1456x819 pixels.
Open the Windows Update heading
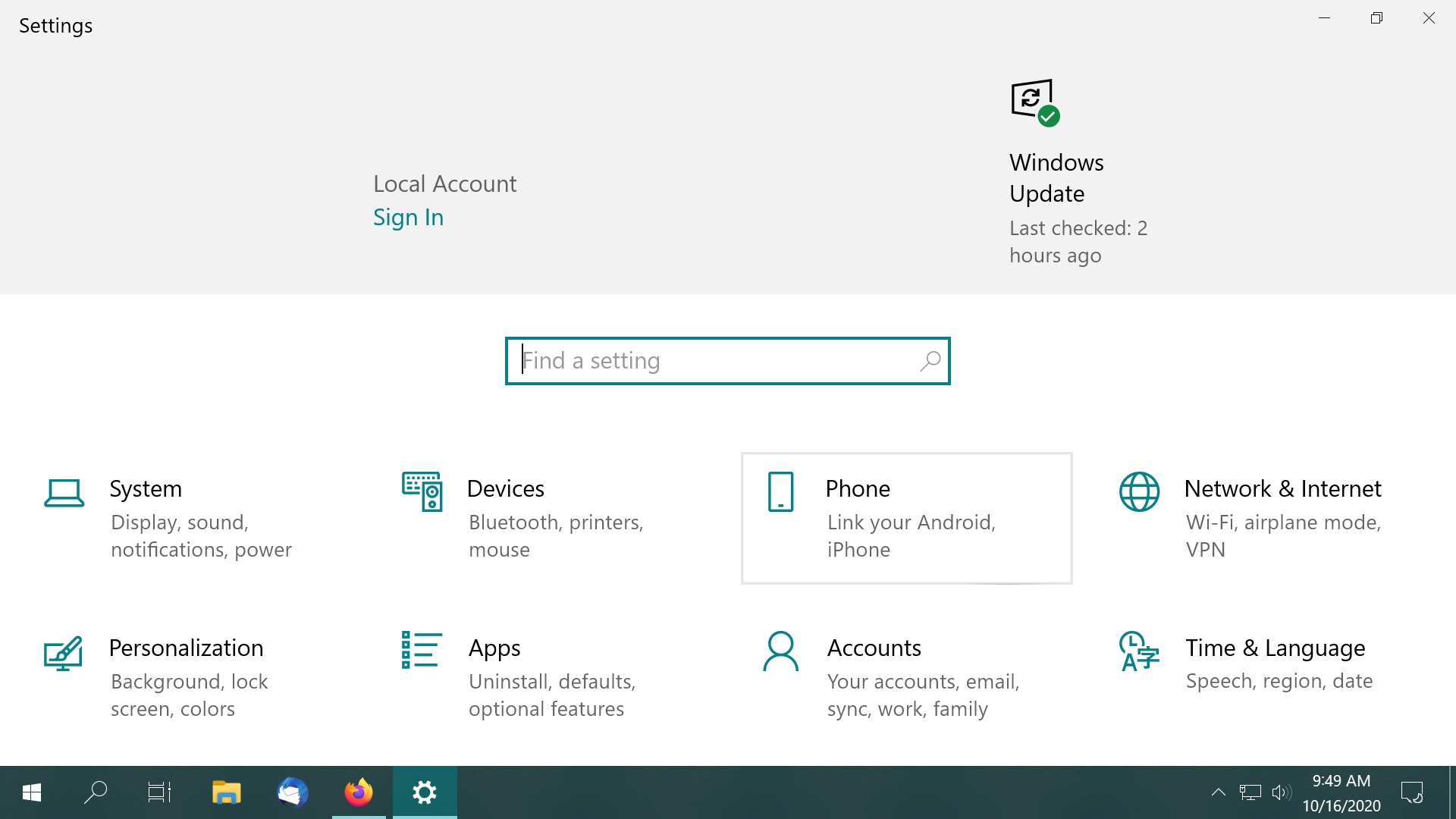click(1056, 178)
